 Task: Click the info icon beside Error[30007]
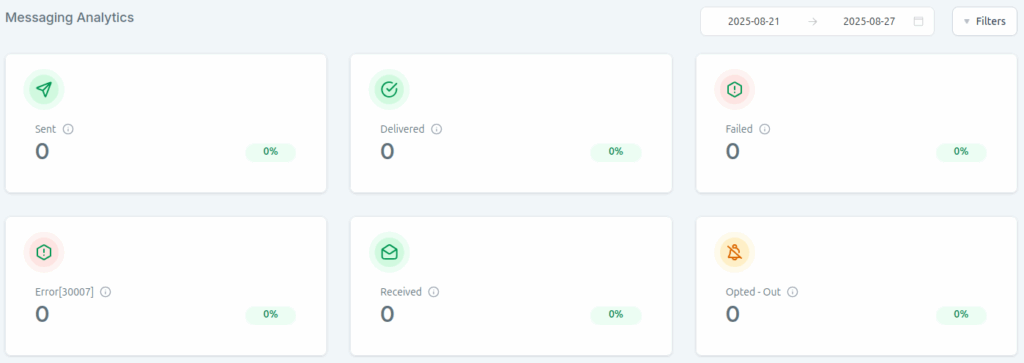[106, 292]
